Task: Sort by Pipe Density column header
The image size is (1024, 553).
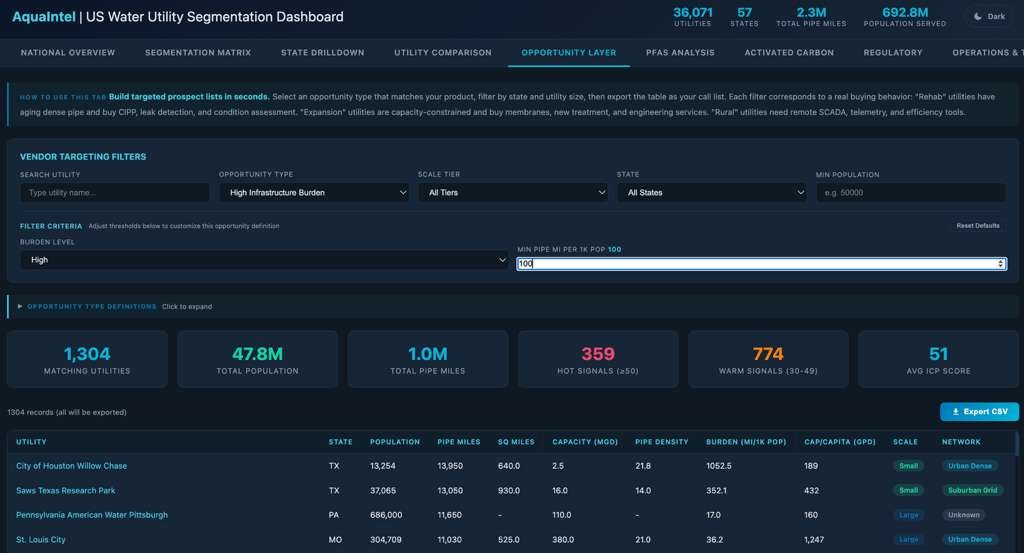Action: [x=662, y=442]
